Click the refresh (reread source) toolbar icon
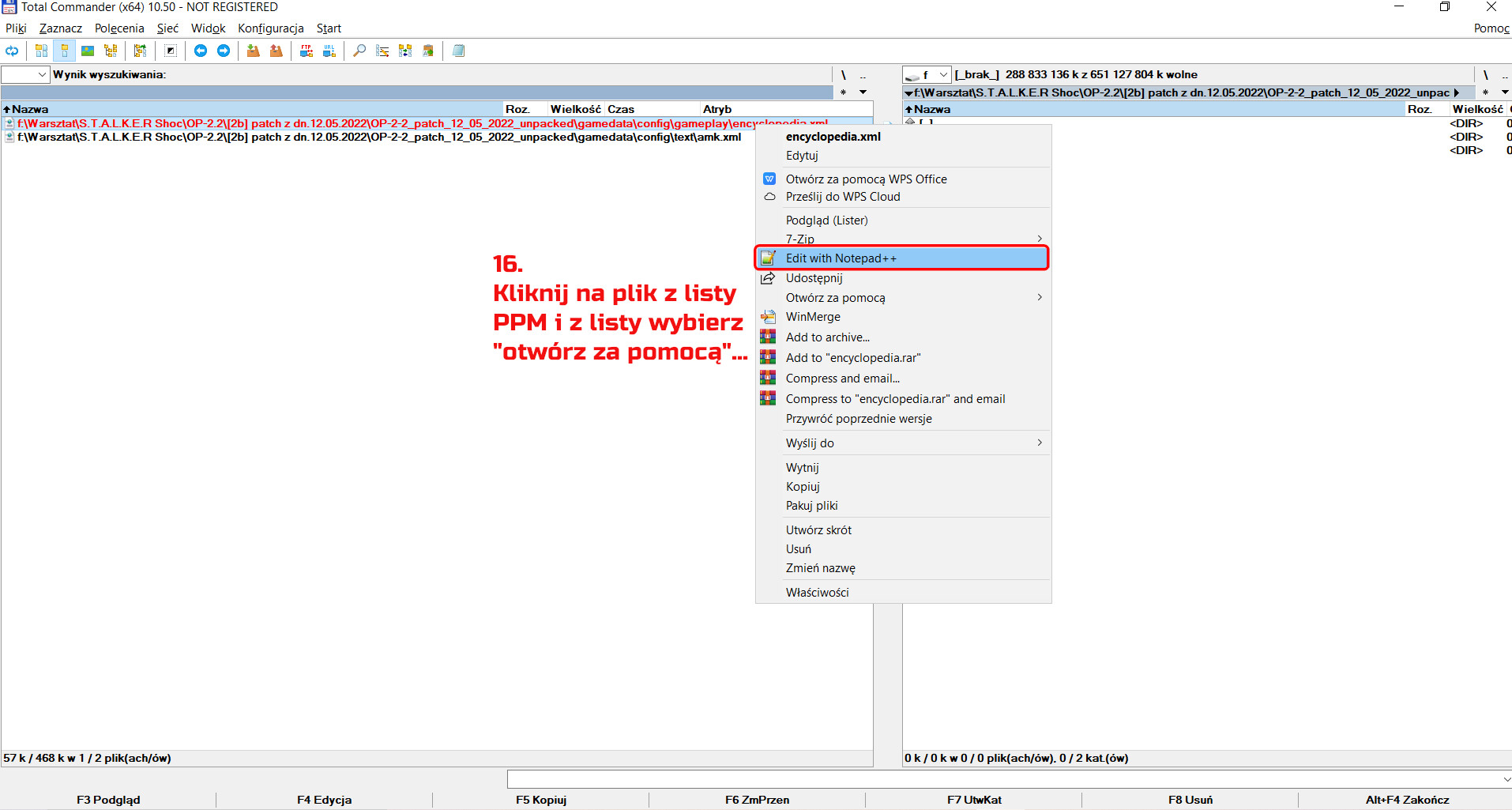The width and height of the screenshot is (1512, 810). (12, 51)
